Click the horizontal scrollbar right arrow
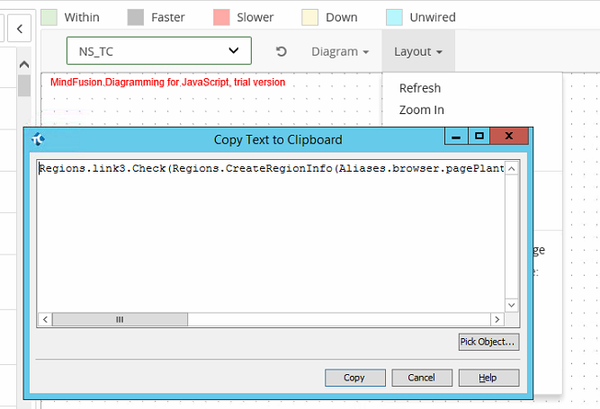The width and height of the screenshot is (600, 409). 497,319
